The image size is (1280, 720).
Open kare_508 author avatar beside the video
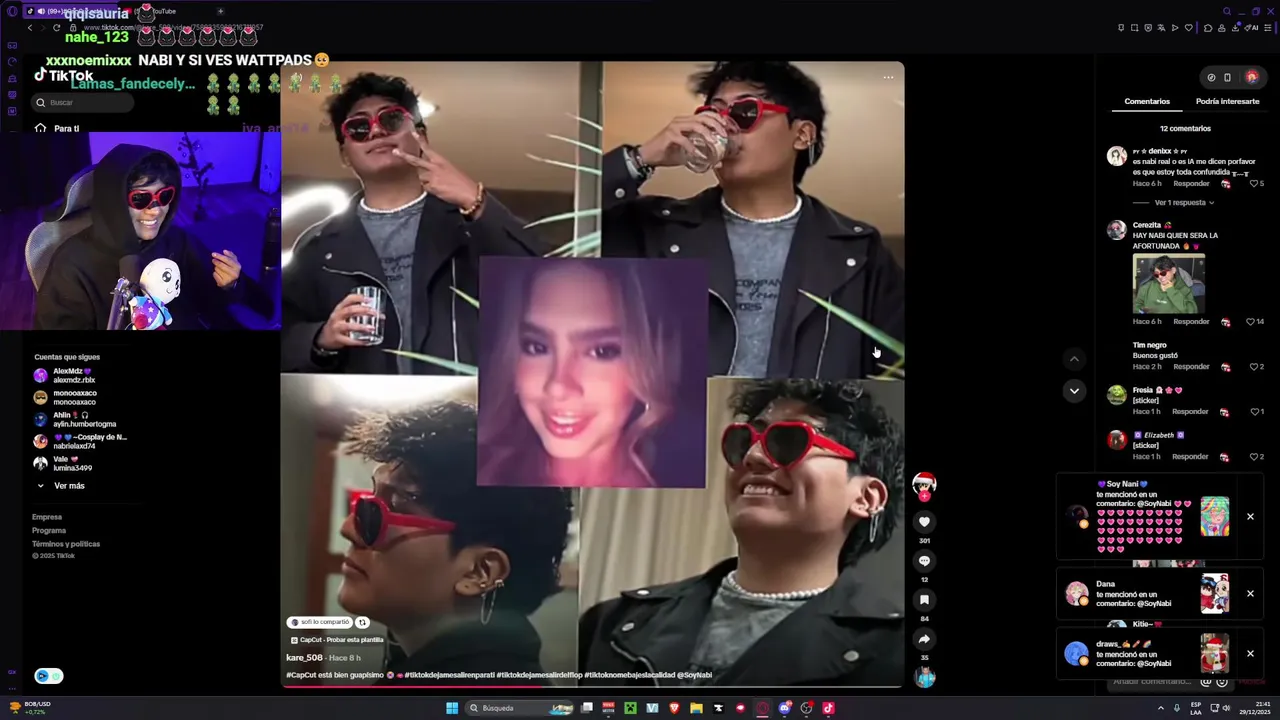[x=924, y=484]
